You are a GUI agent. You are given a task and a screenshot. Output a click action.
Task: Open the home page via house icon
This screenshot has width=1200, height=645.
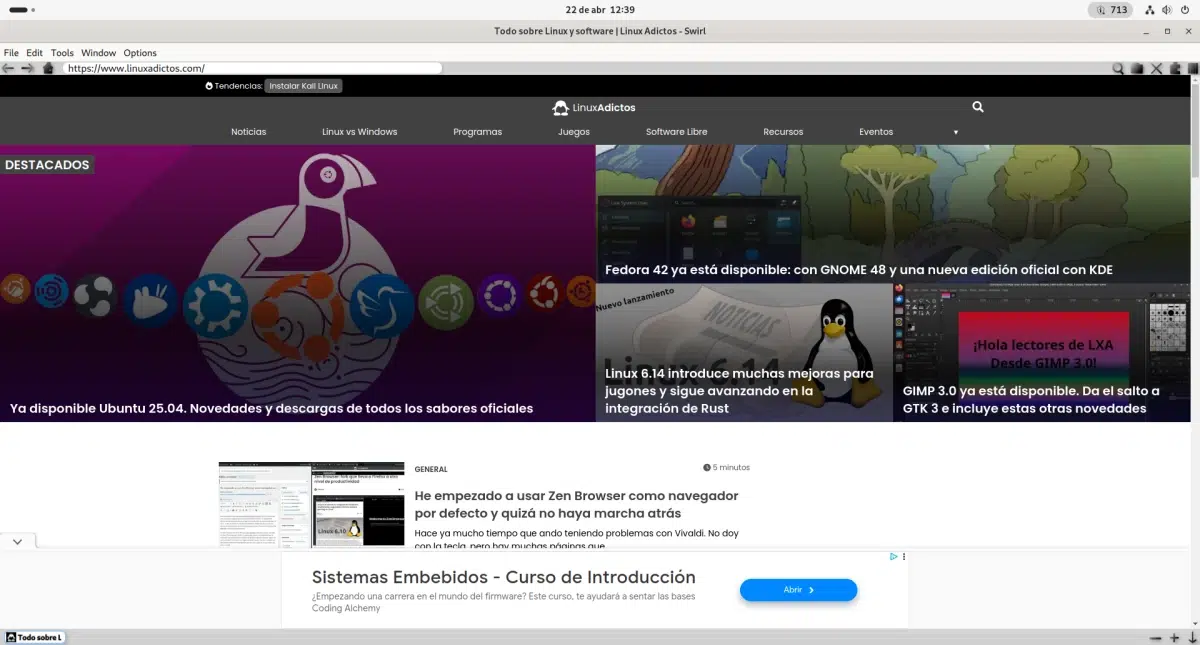coord(48,68)
